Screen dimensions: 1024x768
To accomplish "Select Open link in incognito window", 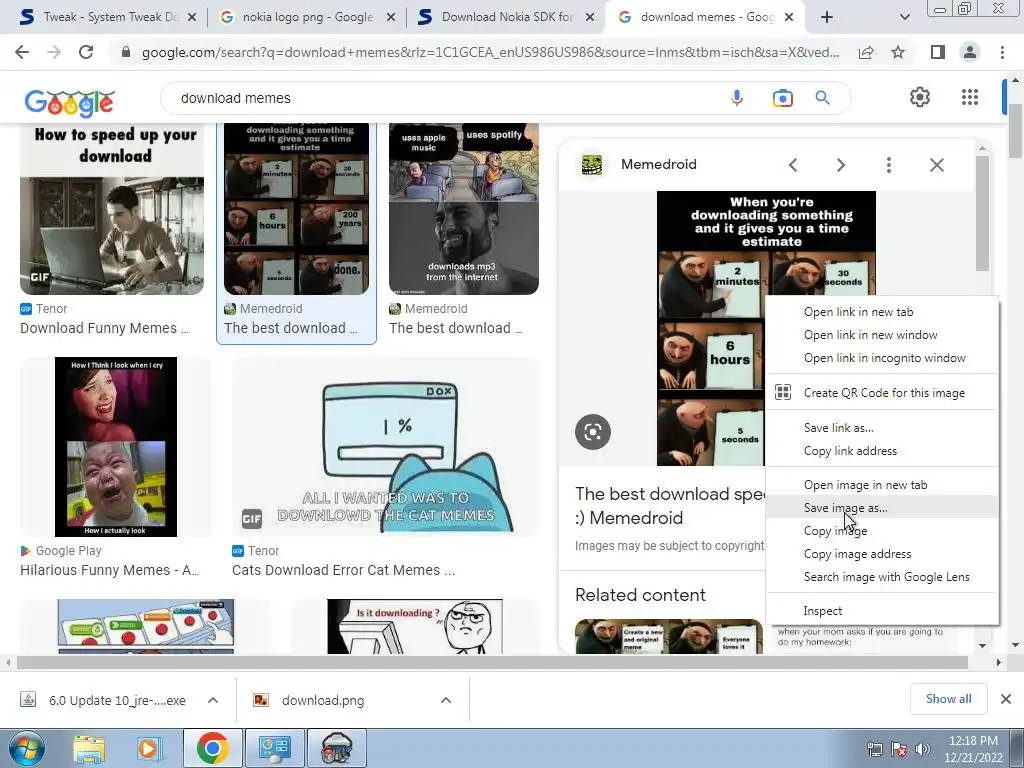I will click(882, 358).
